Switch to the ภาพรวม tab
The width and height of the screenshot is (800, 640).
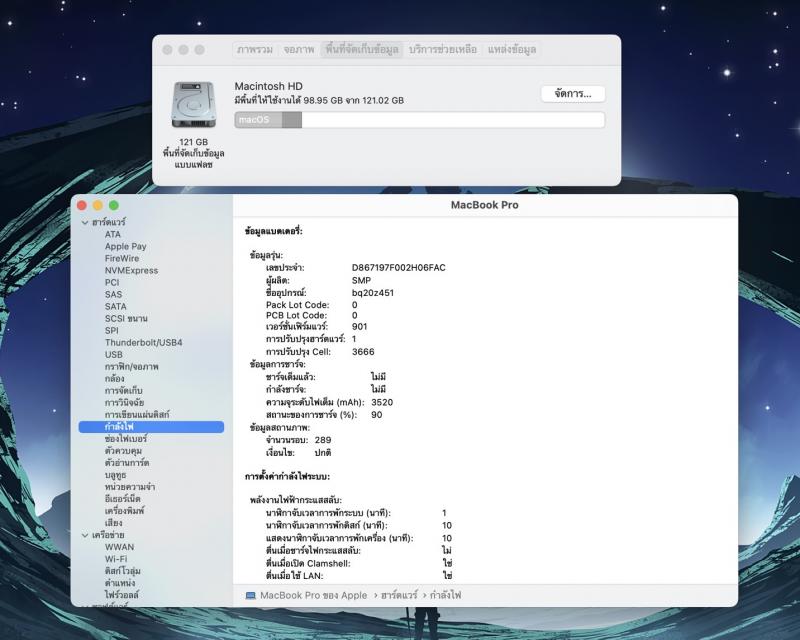pos(256,49)
